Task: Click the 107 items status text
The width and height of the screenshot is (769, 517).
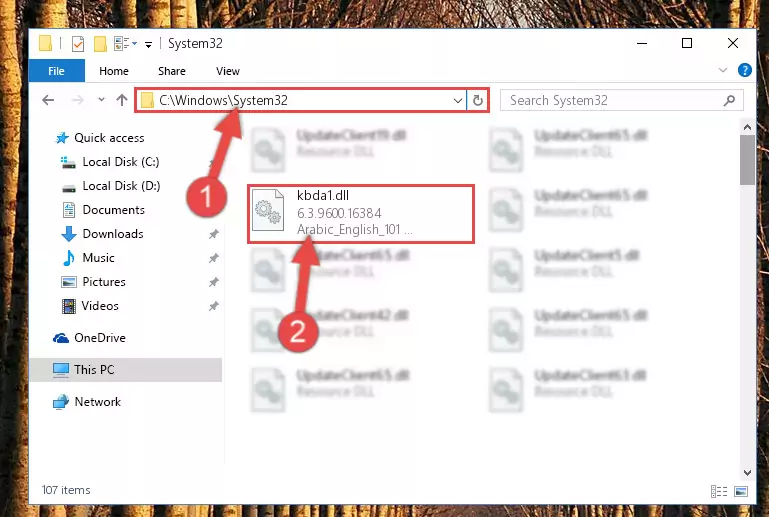Action: click(x=66, y=490)
